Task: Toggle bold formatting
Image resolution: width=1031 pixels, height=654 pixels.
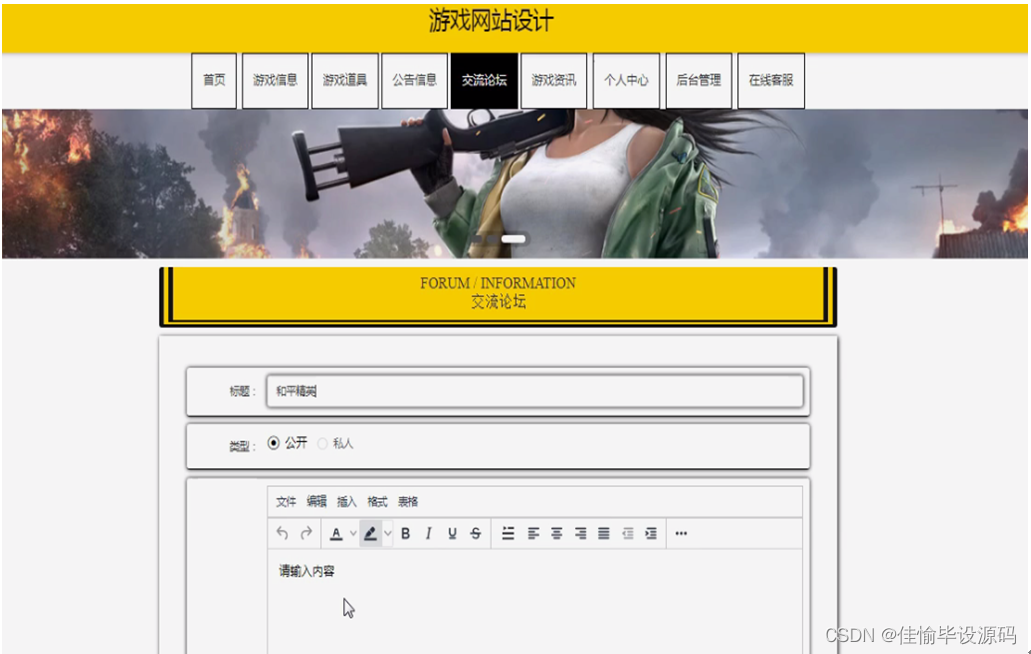Action: click(x=406, y=533)
